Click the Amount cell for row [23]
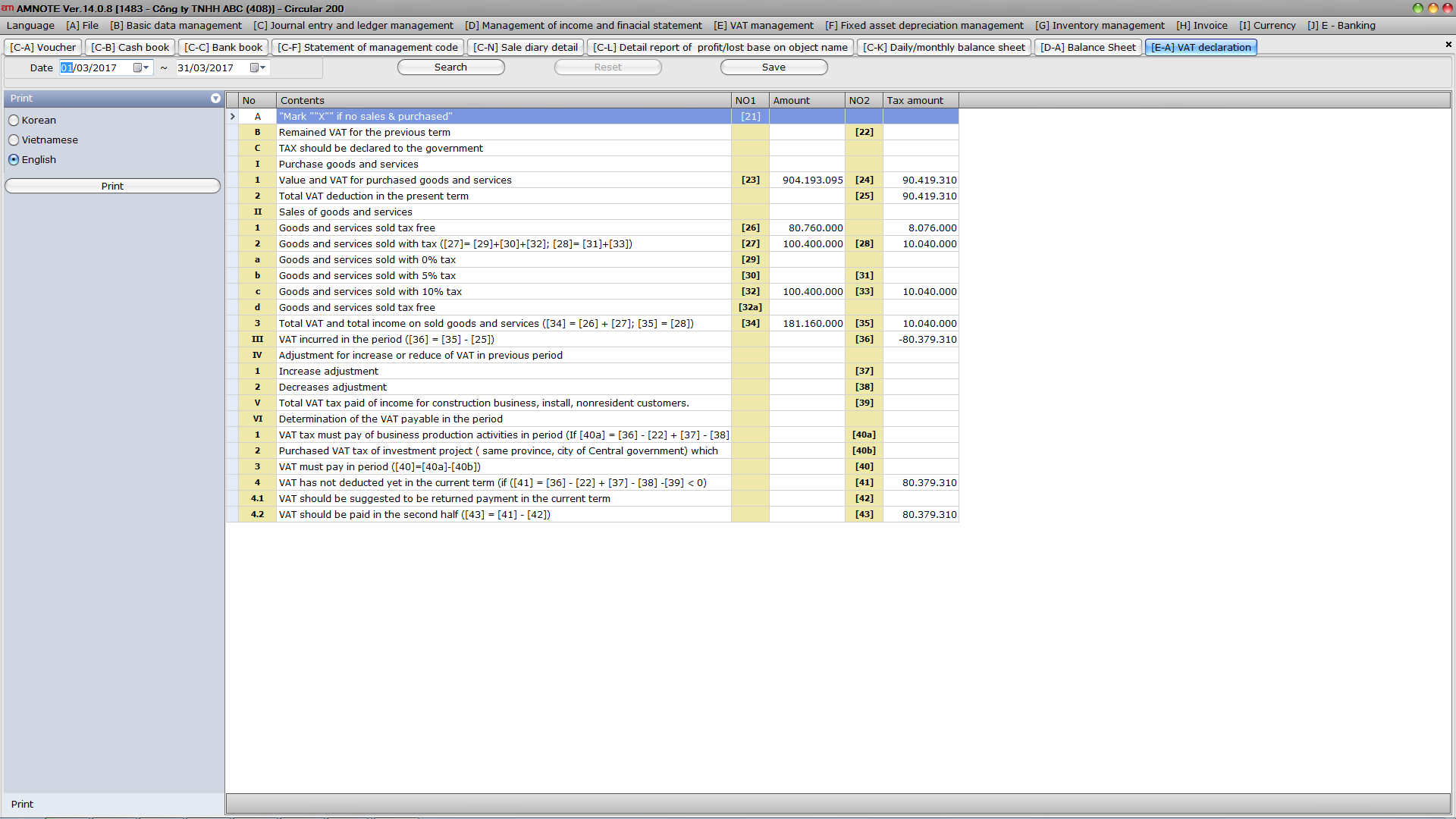 807,180
